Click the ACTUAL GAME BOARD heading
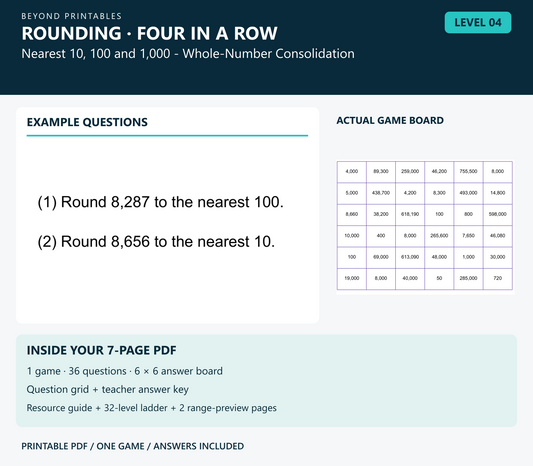 [390, 120]
